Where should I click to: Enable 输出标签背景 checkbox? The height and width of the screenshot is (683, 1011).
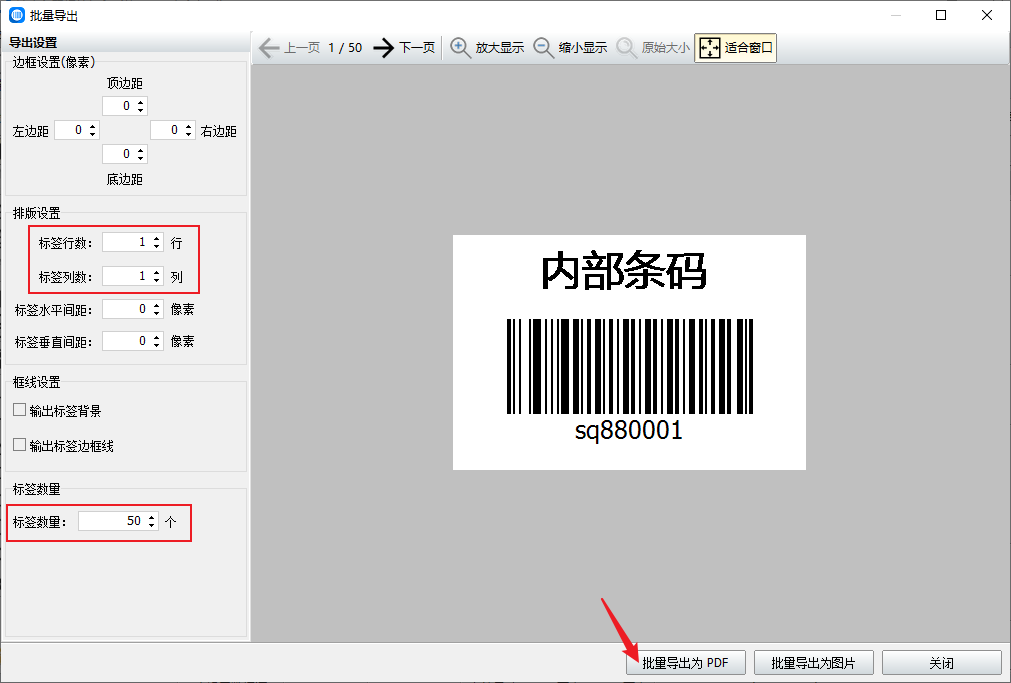19,410
